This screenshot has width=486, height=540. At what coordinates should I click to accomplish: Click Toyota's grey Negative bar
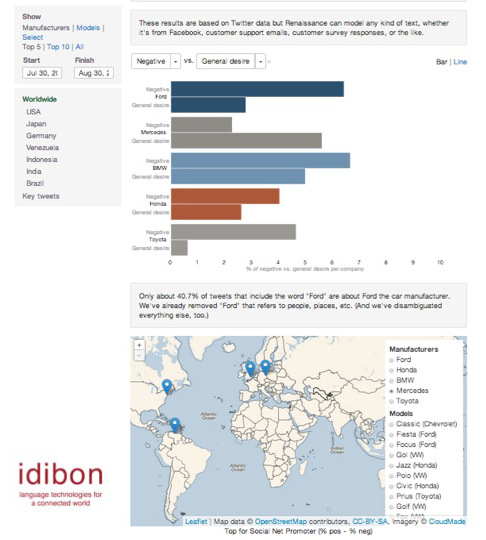[234, 232]
